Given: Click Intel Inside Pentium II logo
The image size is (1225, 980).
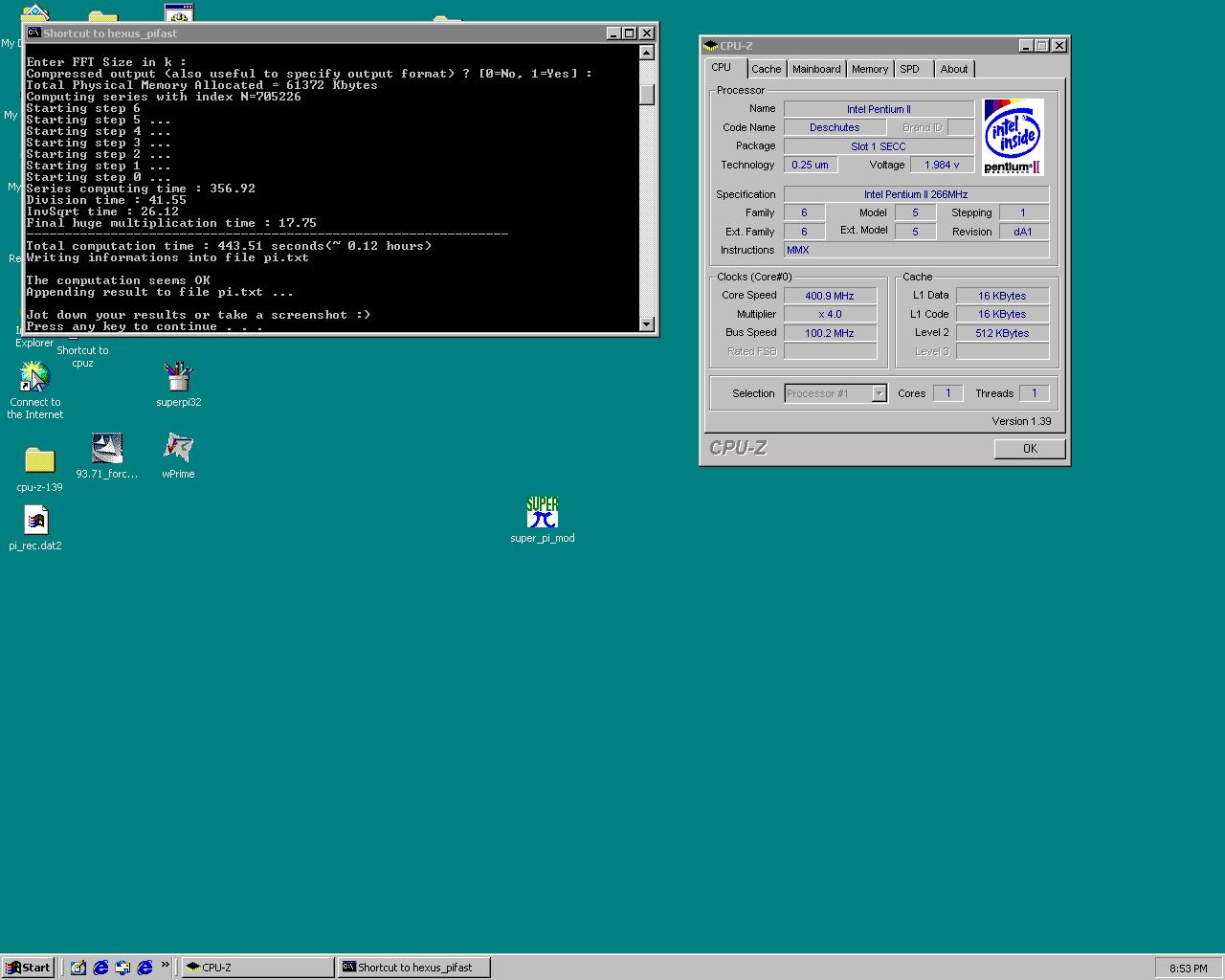Looking at the screenshot, I should pyautogui.click(x=1013, y=137).
